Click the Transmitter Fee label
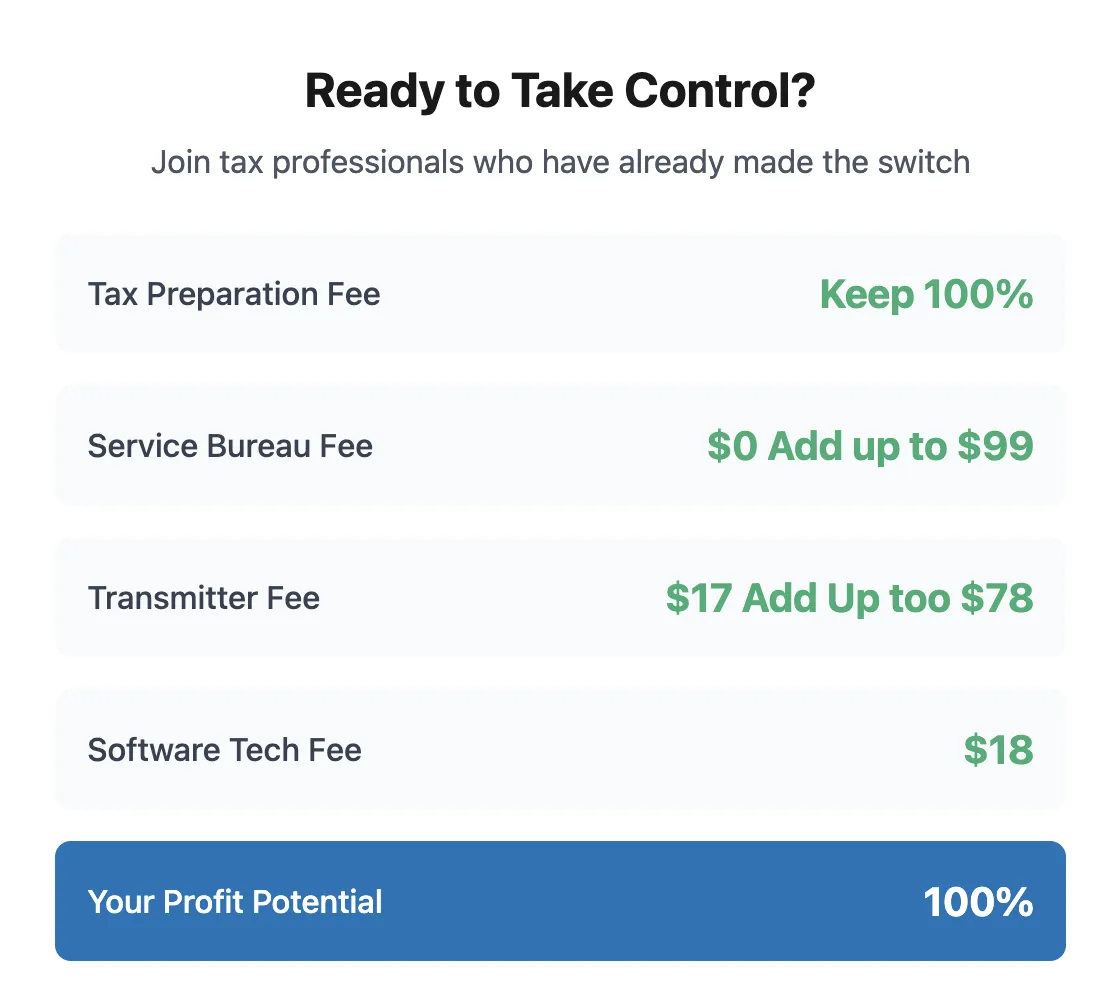Image resolution: width=1114 pixels, height=1008 pixels. point(204,598)
